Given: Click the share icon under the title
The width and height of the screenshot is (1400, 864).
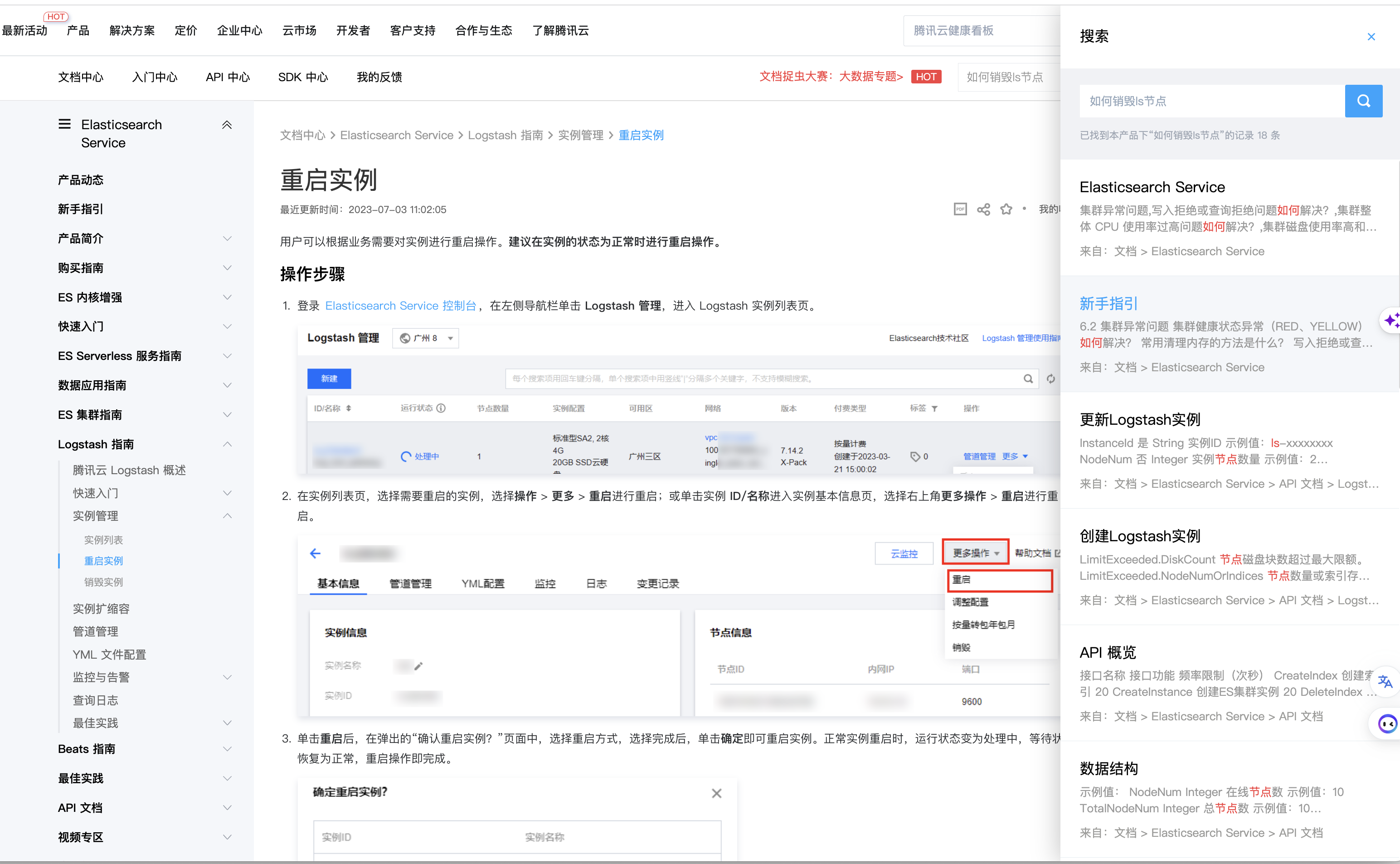Looking at the screenshot, I should (x=983, y=209).
